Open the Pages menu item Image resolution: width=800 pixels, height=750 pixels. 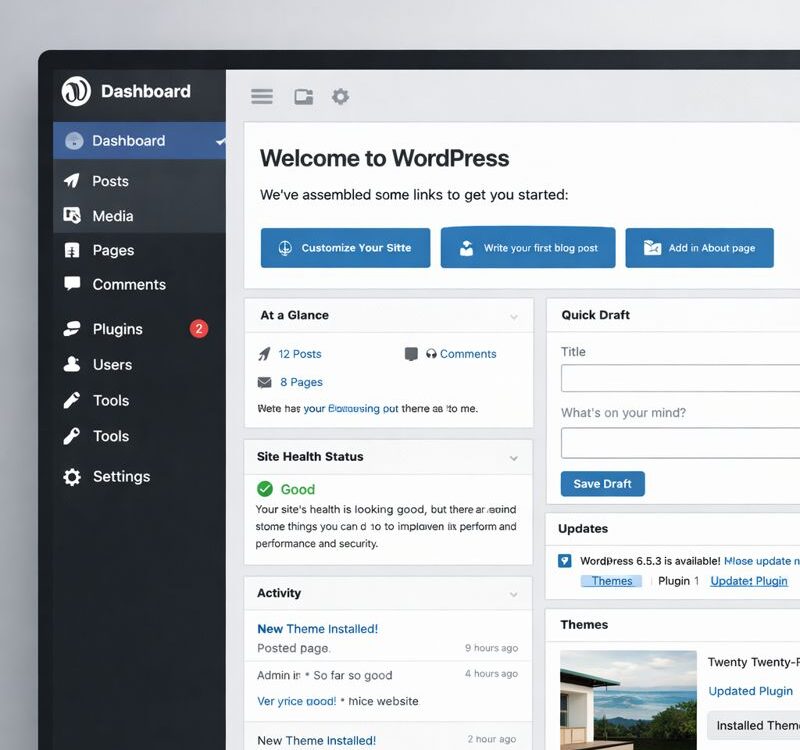tap(113, 250)
